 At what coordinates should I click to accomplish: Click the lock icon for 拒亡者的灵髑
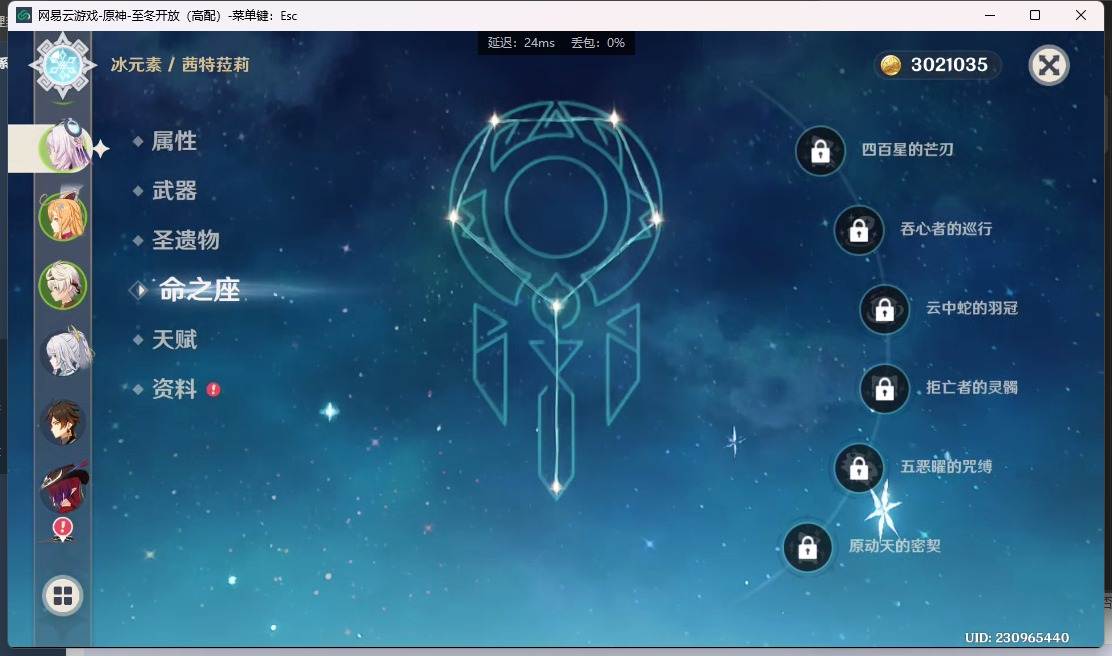884,389
